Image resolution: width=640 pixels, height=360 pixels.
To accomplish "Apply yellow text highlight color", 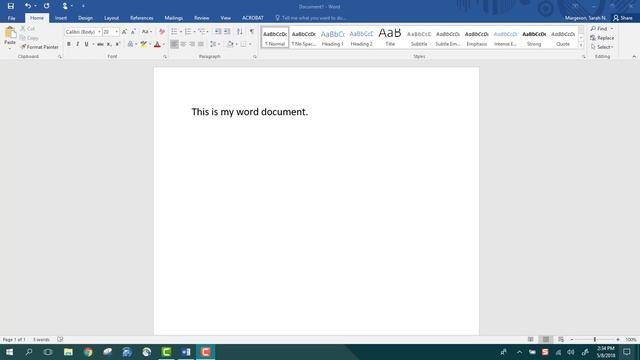I will (143, 44).
